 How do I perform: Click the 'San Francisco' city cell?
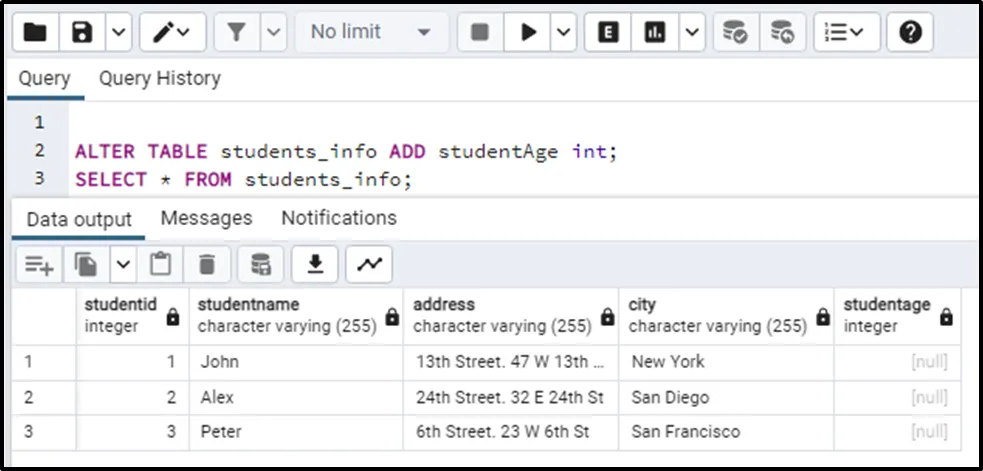(x=686, y=432)
